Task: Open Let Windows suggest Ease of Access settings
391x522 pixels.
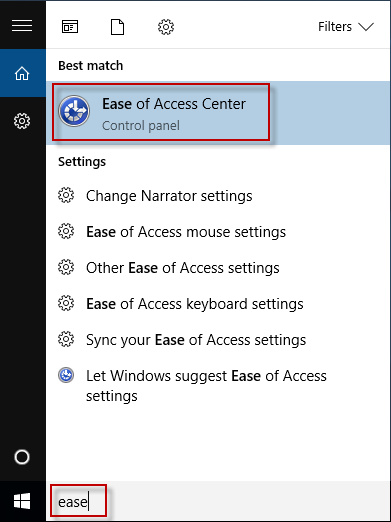Action: pyautogui.click(x=206, y=386)
